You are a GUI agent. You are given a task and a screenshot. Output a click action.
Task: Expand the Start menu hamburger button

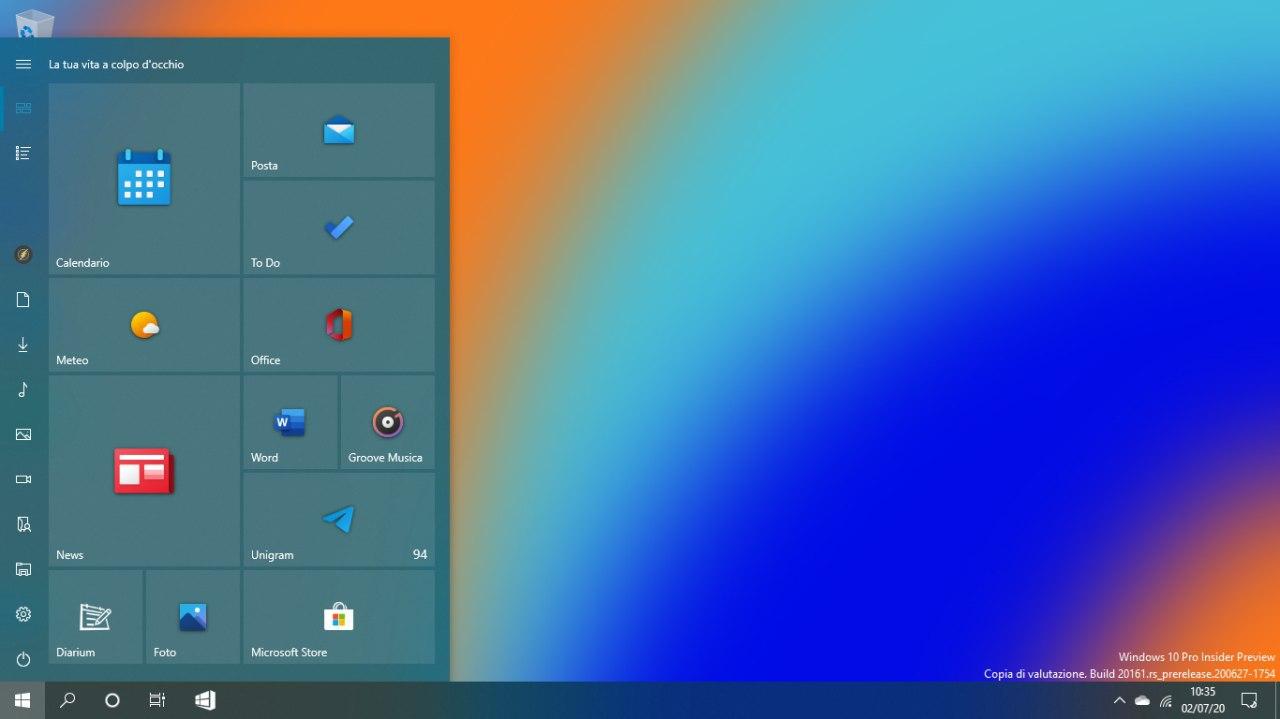point(23,64)
